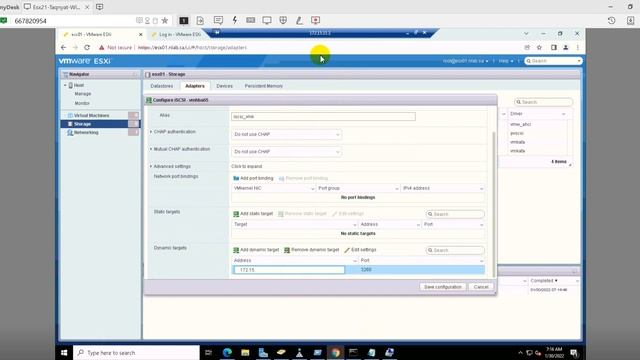Select Esx21 session tab in AnyDesk
The width and height of the screenshot is (640, 360).
(56, 7)
